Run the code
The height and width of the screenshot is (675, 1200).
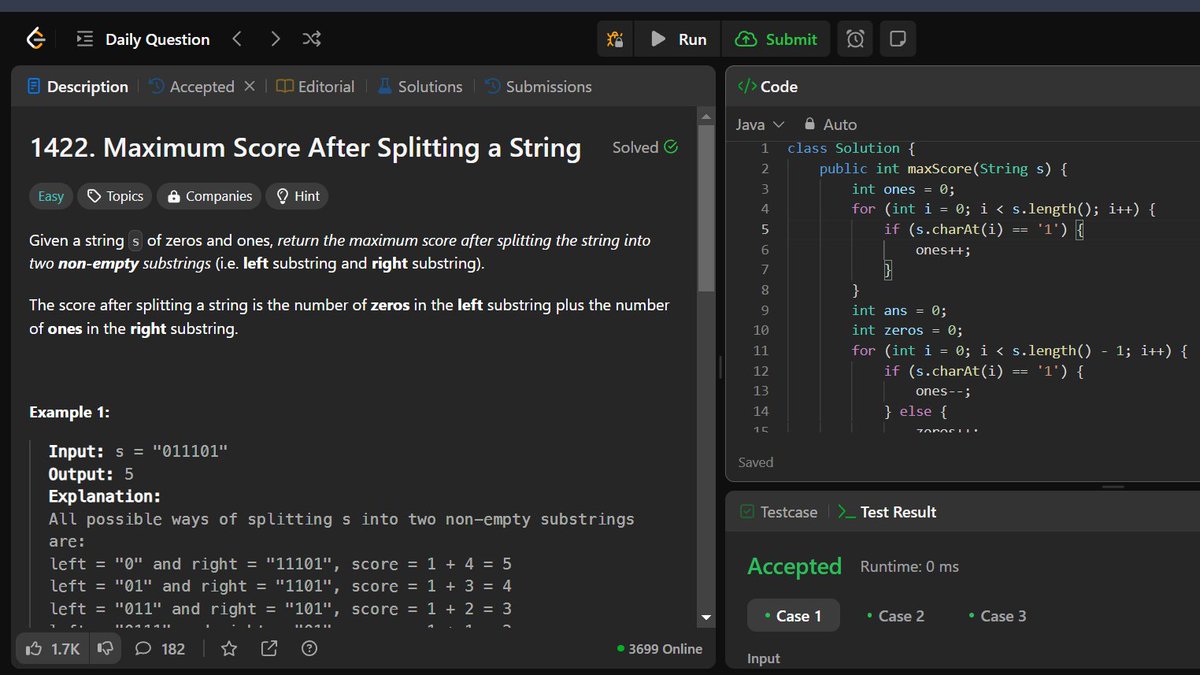[x=678, y=39]
